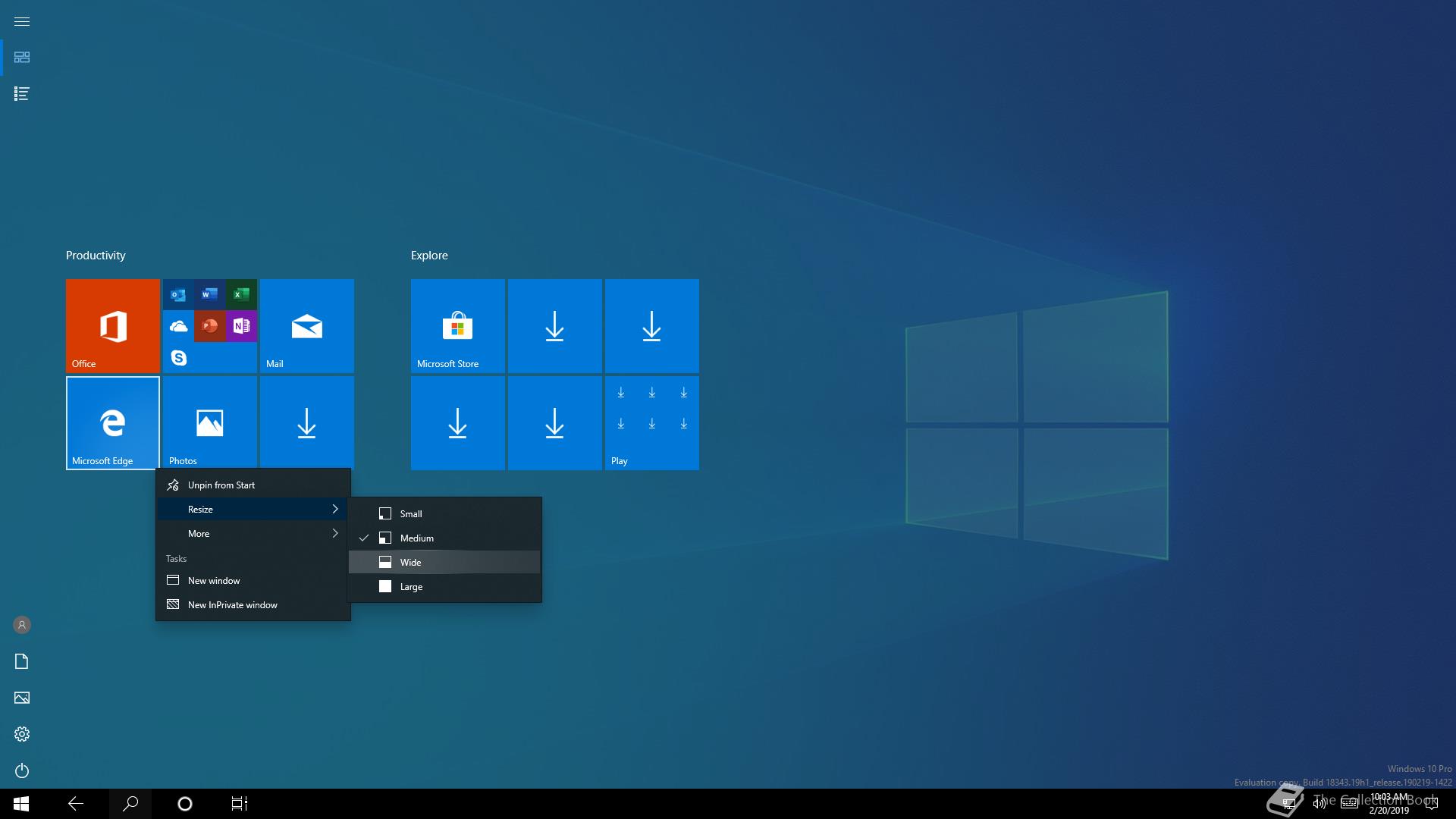Click the Play tile folder
1456x819 pixels.
tap(651, 422)
